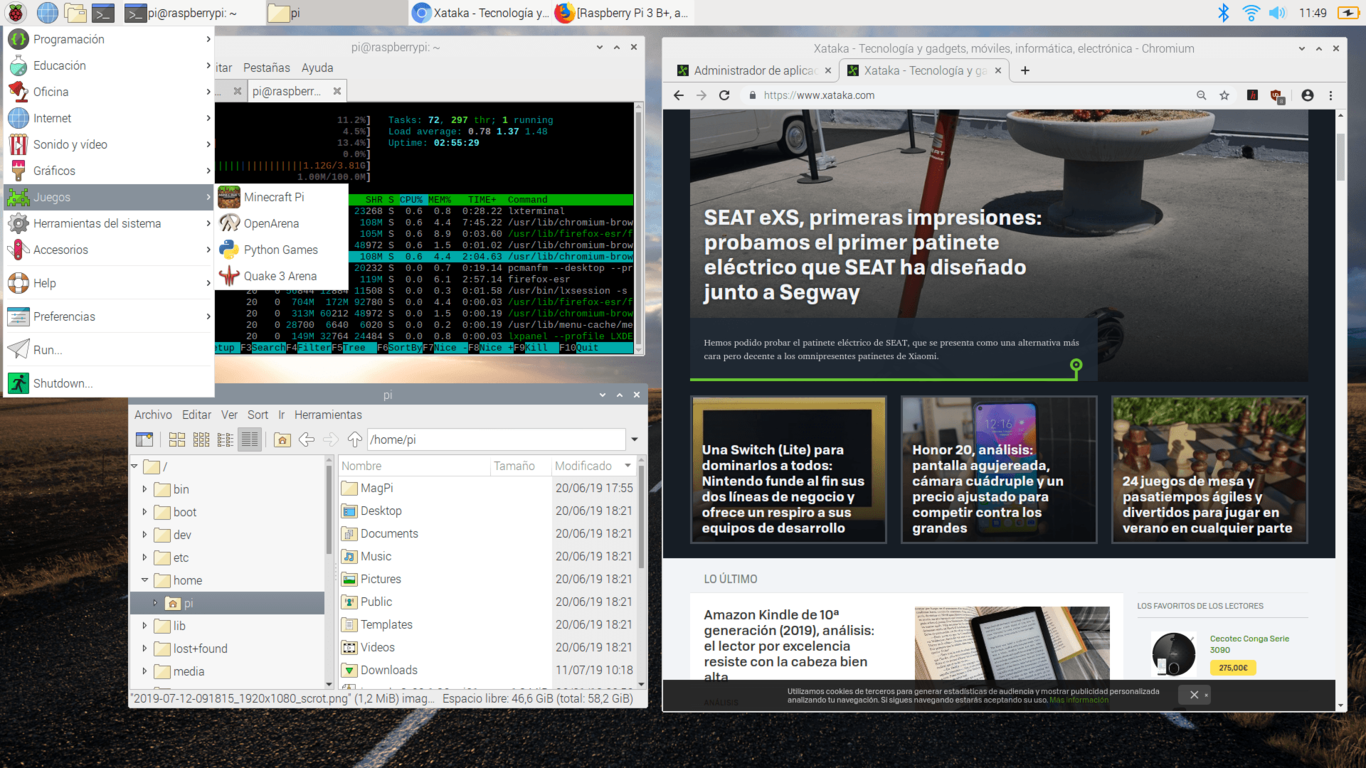Open the path bar dropdown arrow
Screen dimensions: 1366x768
pos(633,439)
